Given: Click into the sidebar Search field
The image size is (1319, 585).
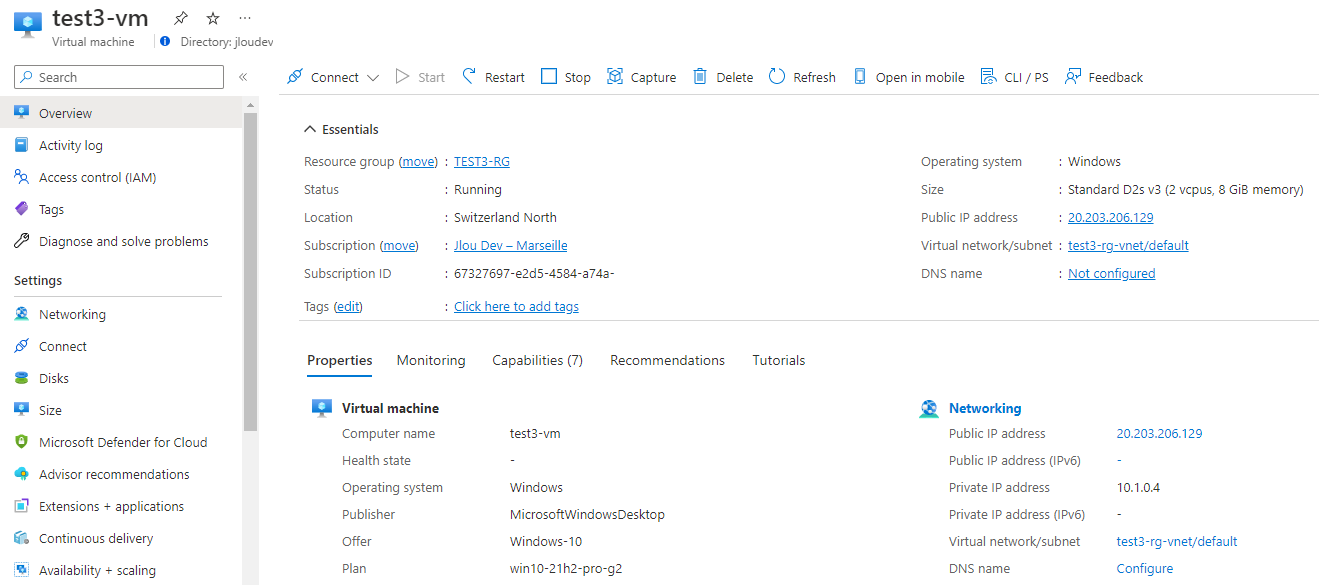Looking at the screenshot, I should tap(119, 77).
